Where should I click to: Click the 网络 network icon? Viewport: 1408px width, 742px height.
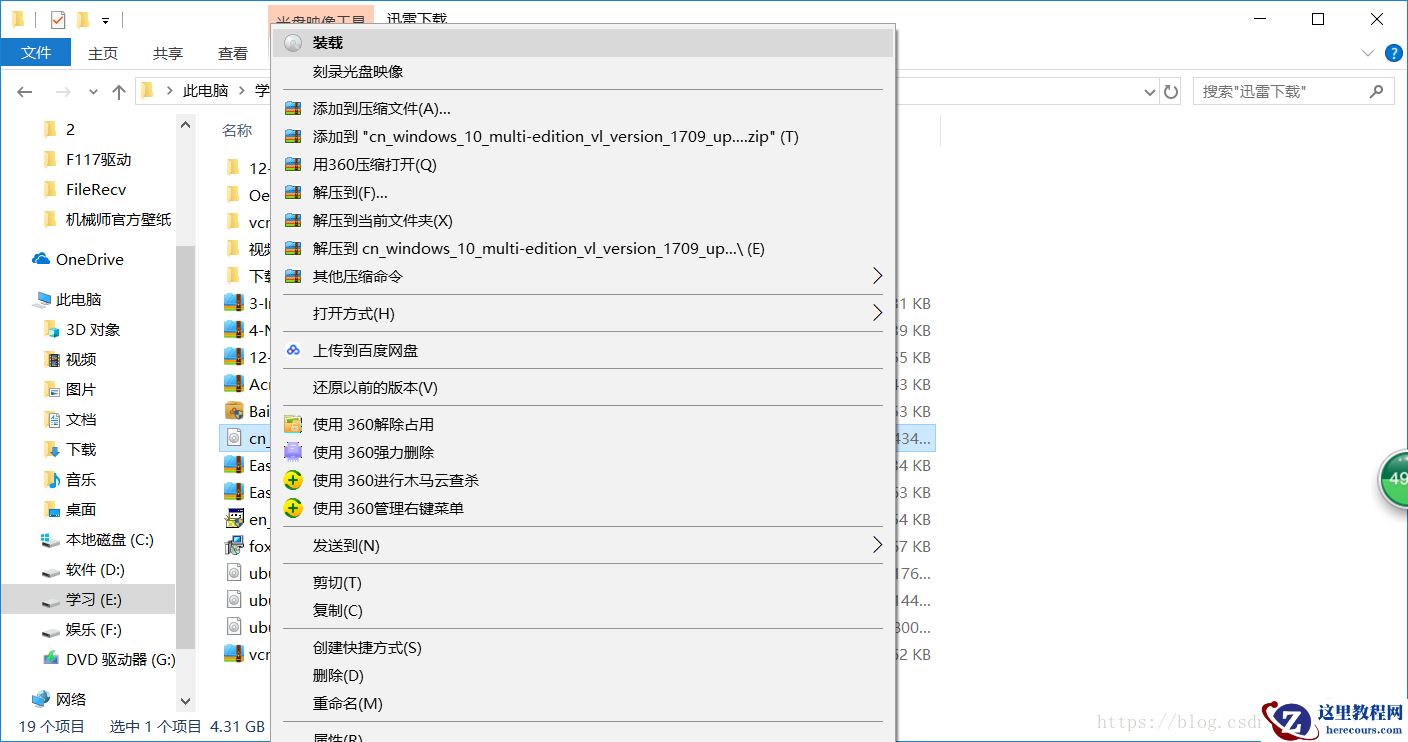pyautogui.click(x=41, y=699)
